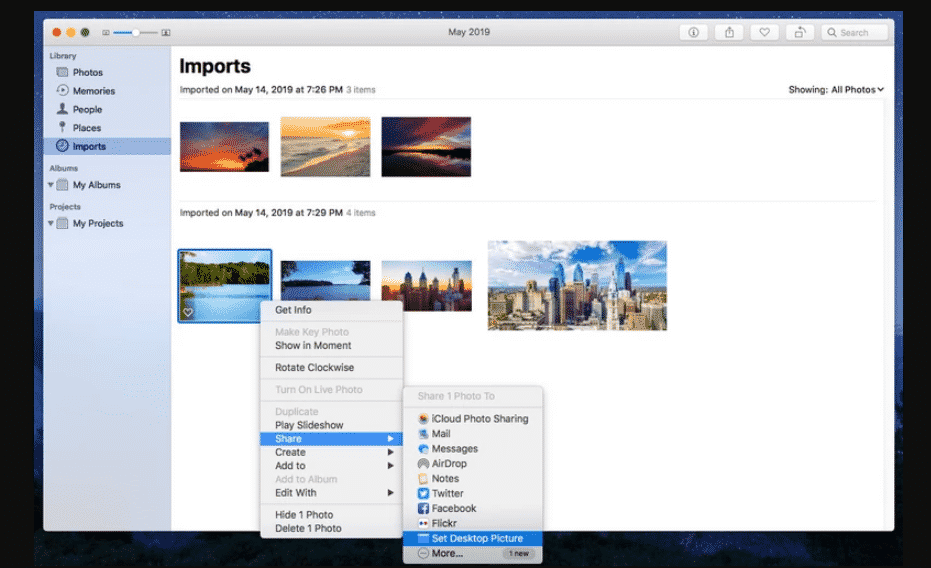Click the Favorite heart toolbar icon
The image size is (931, 568).
click(764, 33)
